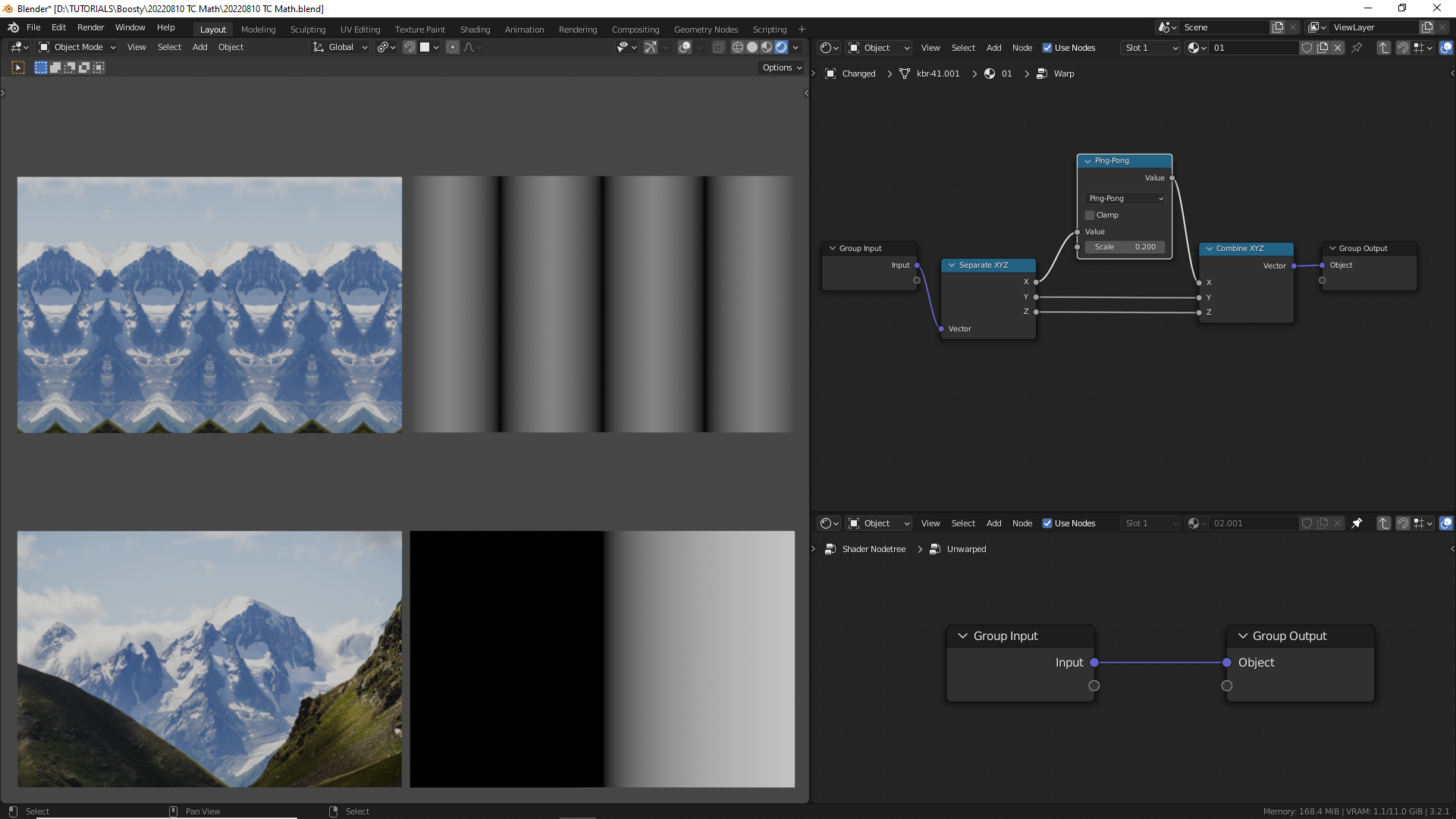Image resolution: width=1456 pixels, height=819 pixels.
Task: Toggle viewport gizmos display
Action: [651, 47]
